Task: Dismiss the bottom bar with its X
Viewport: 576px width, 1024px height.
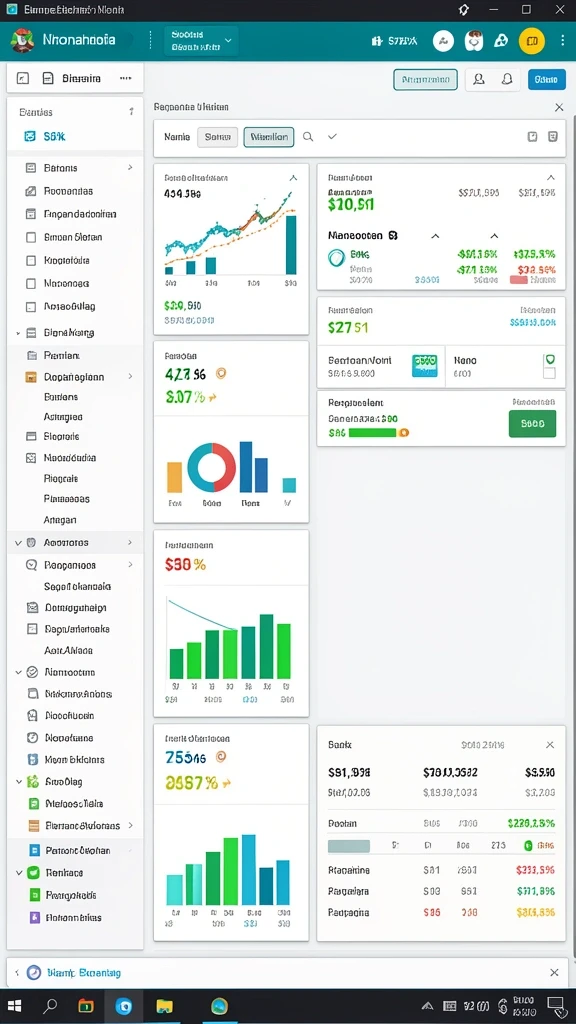Action: (x=554, y=972)
